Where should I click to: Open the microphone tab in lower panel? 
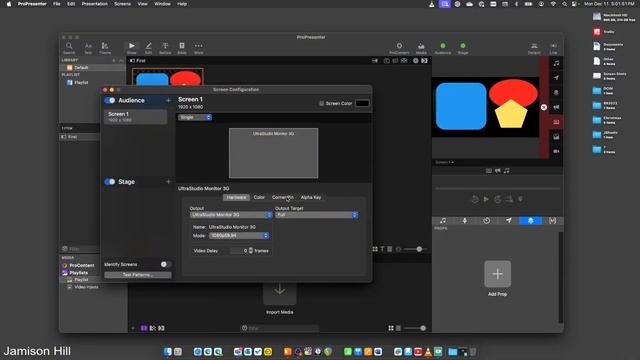pos(464,220)
